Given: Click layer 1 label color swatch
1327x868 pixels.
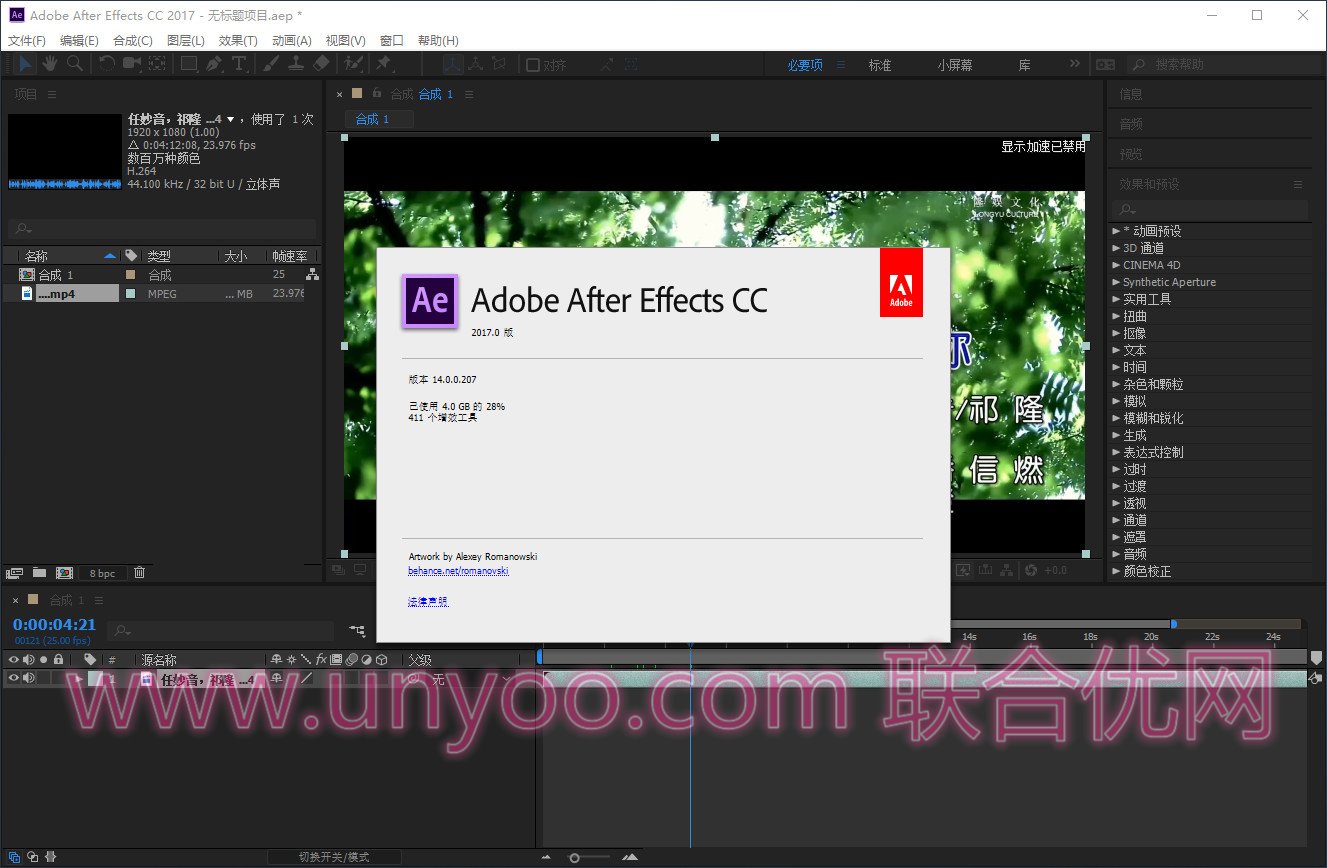Looking at the screenshot, I should click(x=93, y=678).
